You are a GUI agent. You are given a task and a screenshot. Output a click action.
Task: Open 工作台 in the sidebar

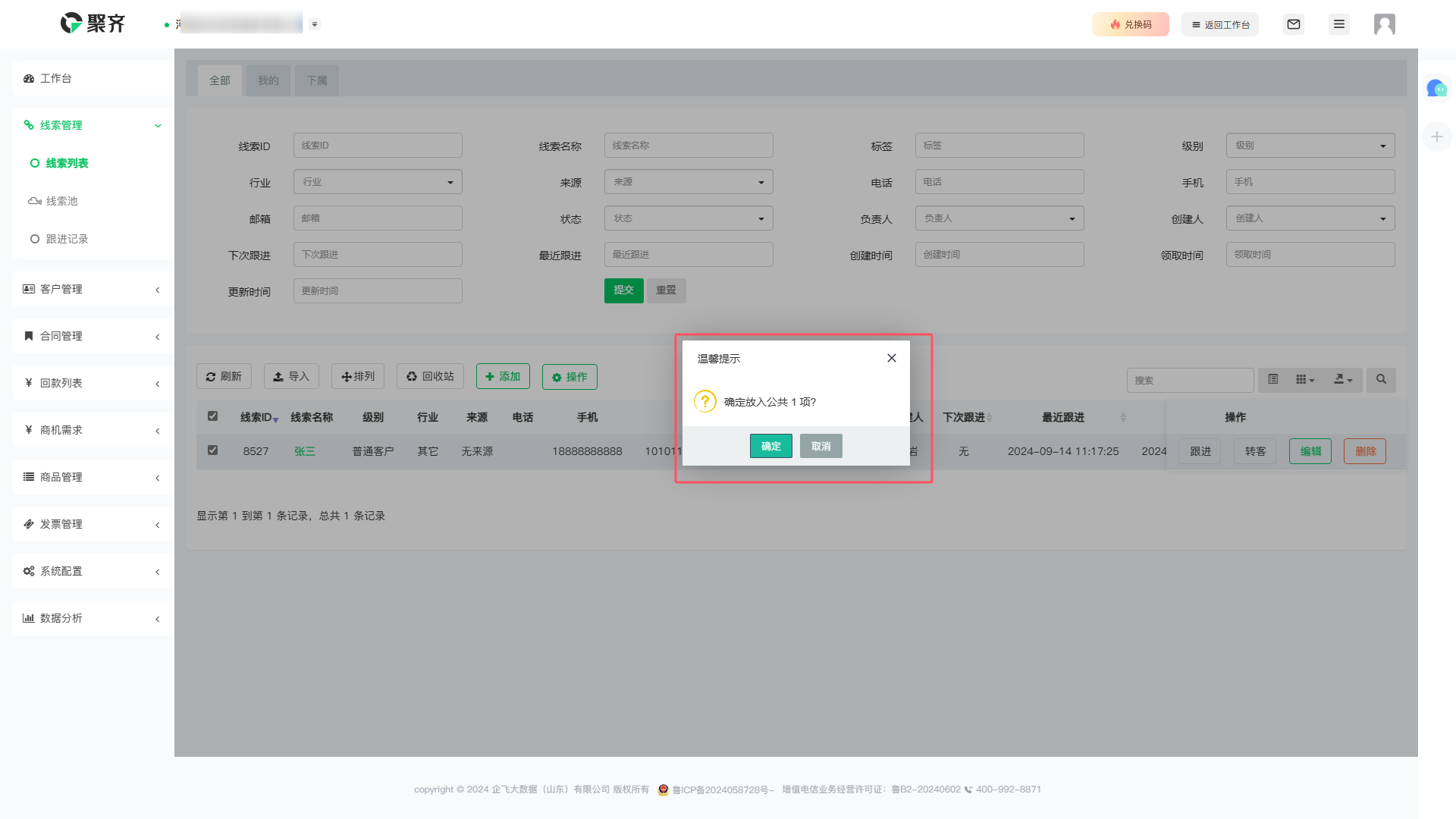pos(93,78)
